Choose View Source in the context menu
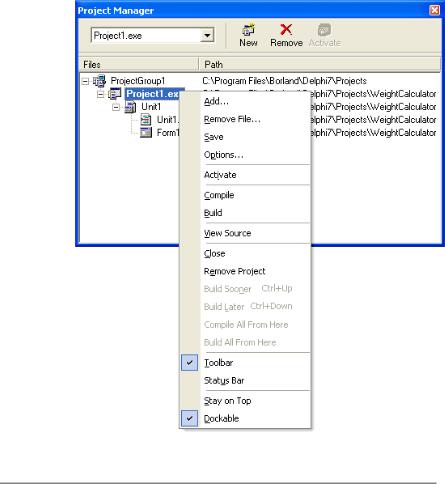 coord(245,233)
